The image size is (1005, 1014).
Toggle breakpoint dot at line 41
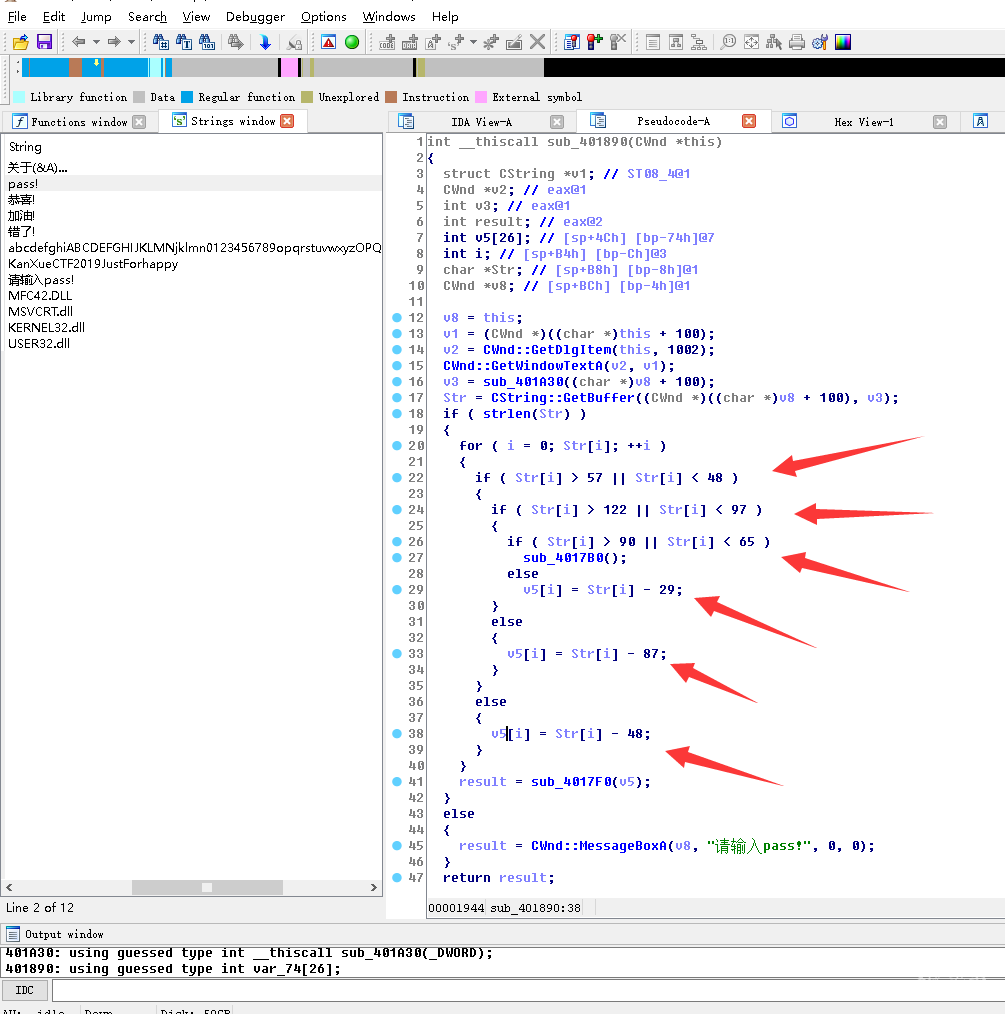click(398, 782)
